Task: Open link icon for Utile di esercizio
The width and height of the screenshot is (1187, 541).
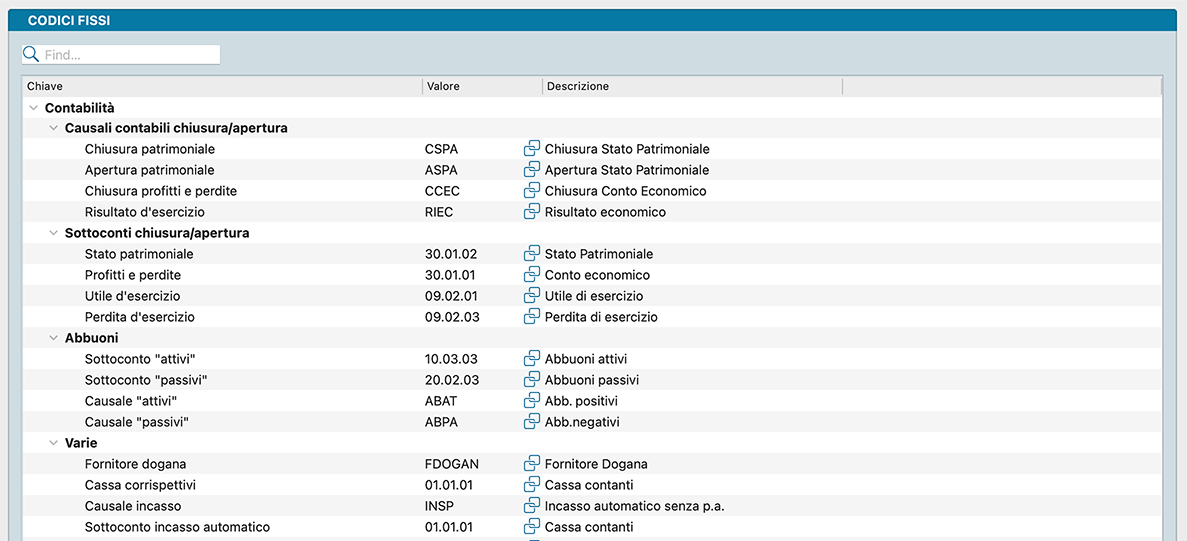Action: [532, 296]
